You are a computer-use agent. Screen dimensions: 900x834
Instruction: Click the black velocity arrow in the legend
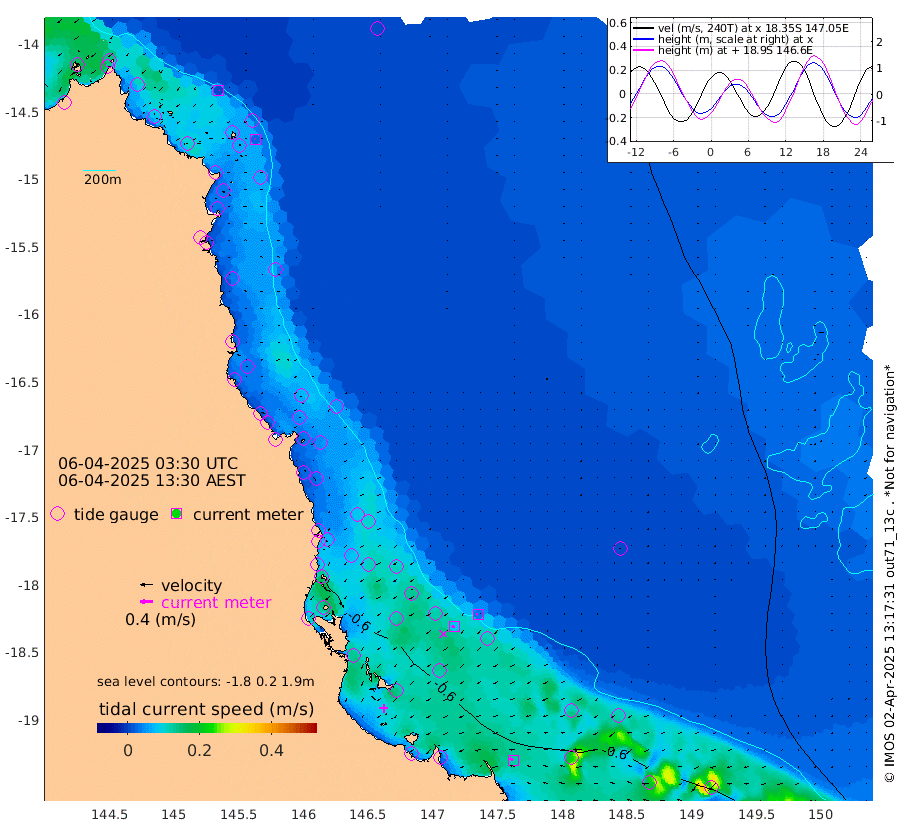tap(147, 585)
